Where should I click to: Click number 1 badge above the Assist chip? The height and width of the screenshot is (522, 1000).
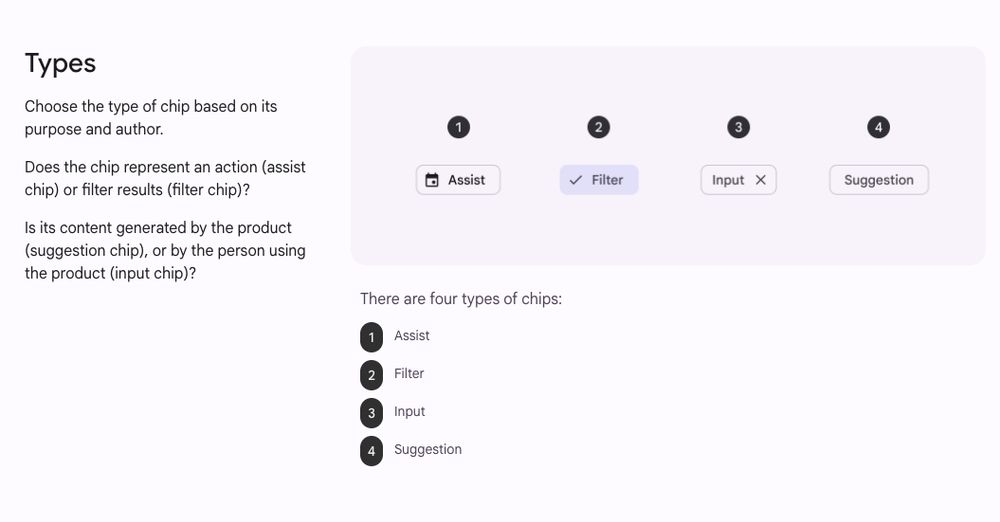pos(459,127)
